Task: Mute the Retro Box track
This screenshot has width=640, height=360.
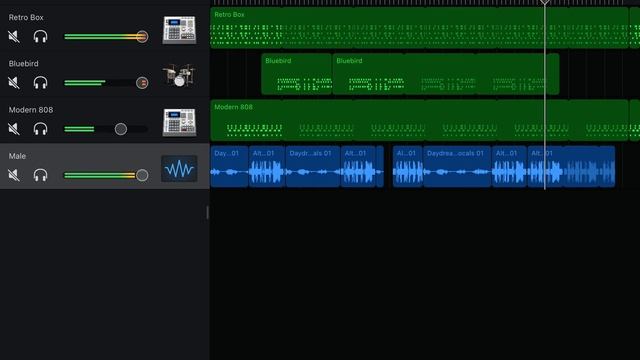Action: pyautogui.click(x=14, y=37)
